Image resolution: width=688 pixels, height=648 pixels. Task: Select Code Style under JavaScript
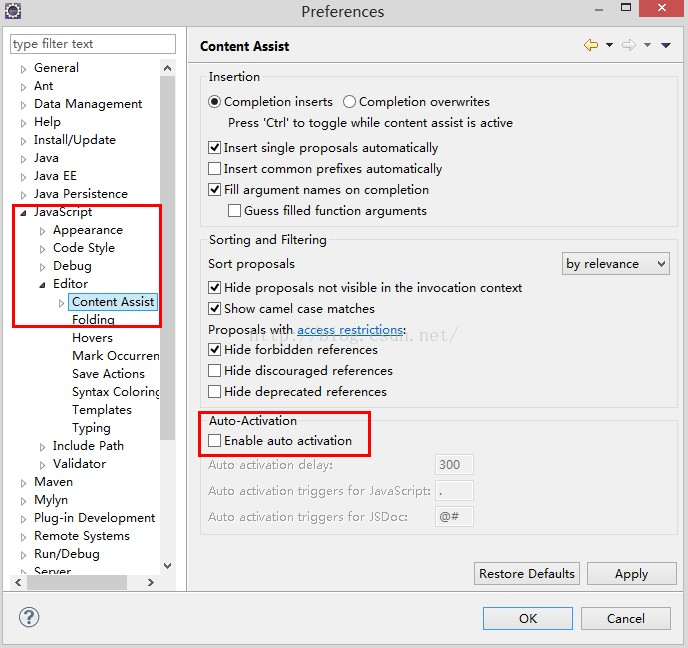pos(84,248)
